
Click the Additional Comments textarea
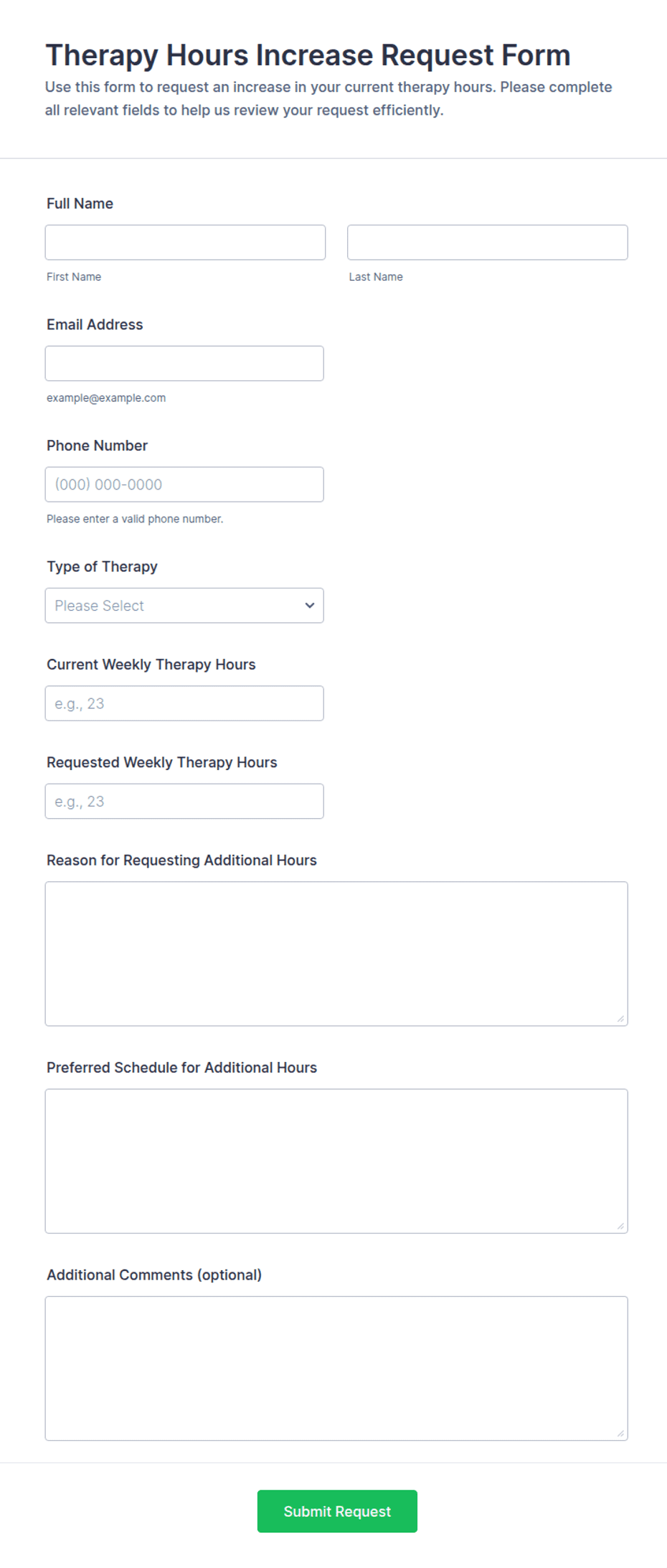(336, 1369)
